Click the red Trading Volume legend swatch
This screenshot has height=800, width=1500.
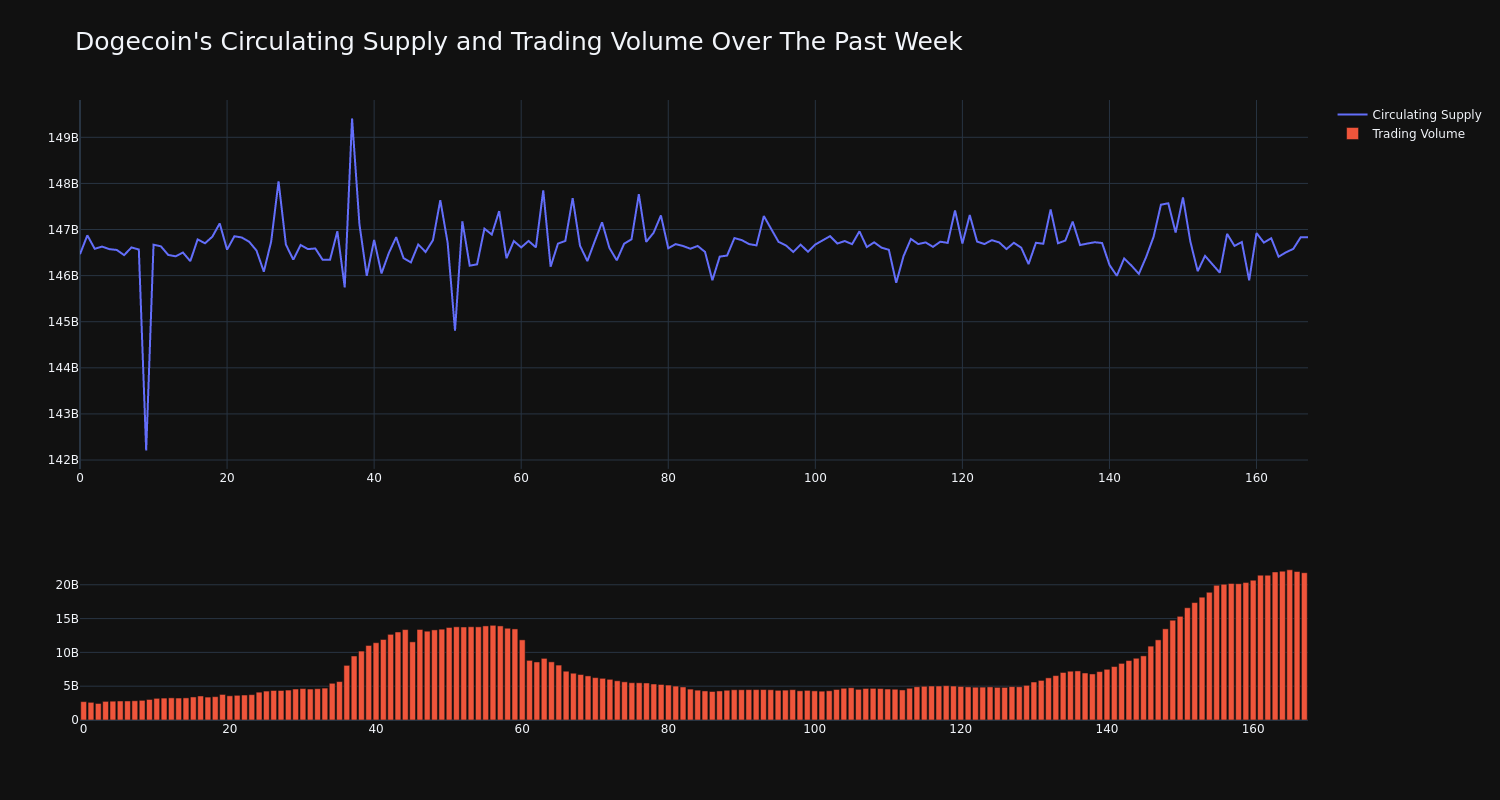tap(1352, 134)
